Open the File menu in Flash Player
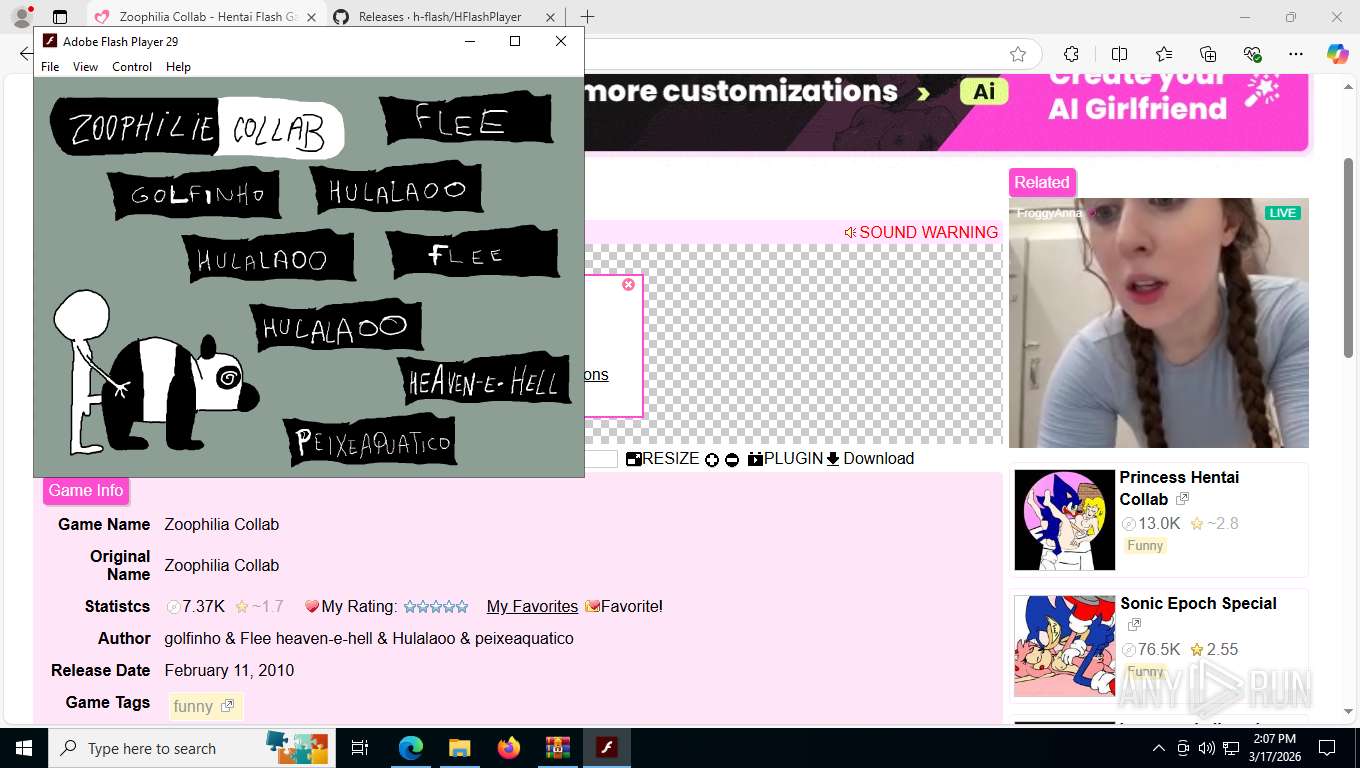 point(50,67)
